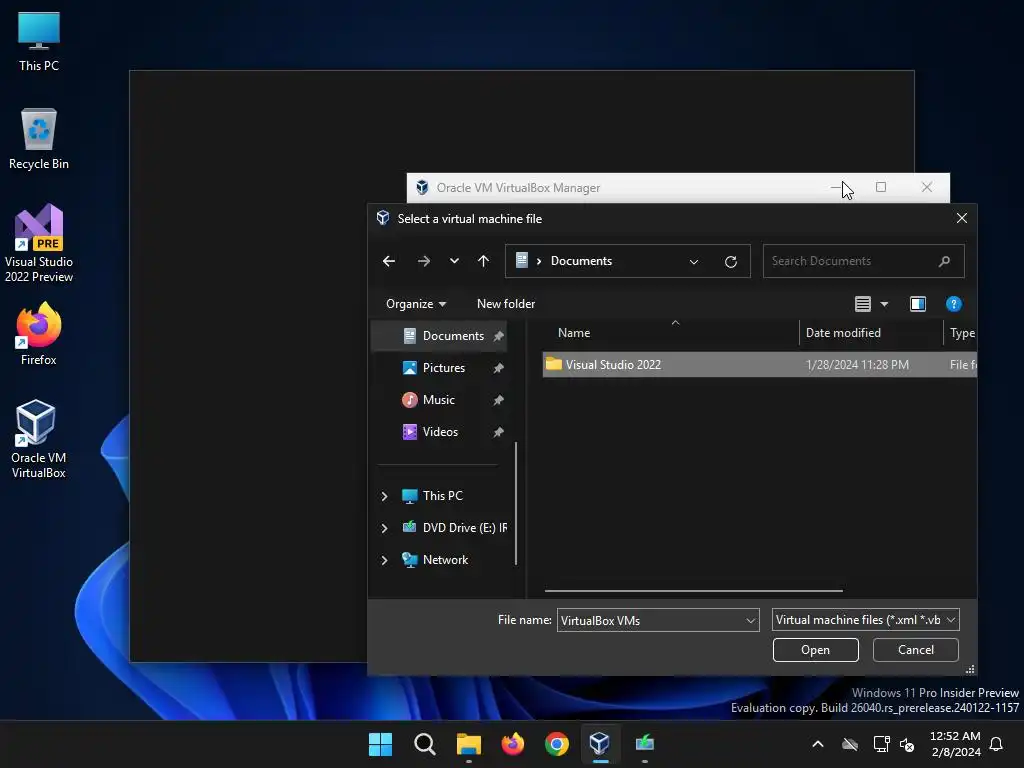The width and height of the screenshot is (1024, 768).
Task: Open taskbar Search
Action: tap(424, 744)
